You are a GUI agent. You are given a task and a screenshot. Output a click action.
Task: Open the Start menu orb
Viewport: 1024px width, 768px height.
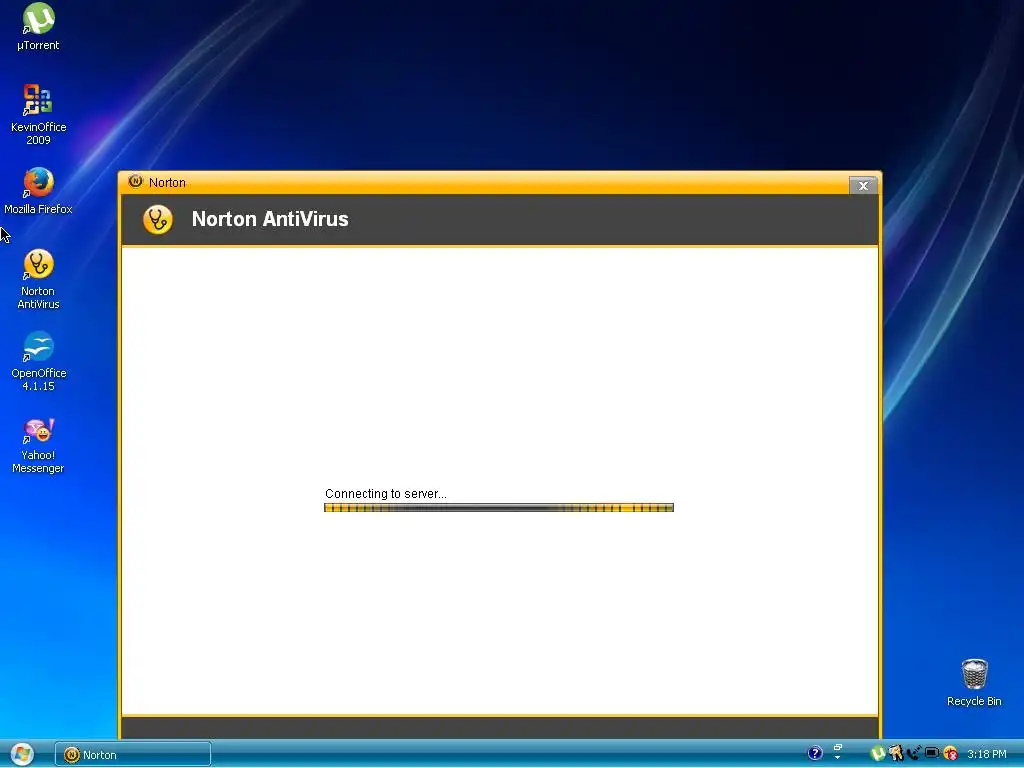pyautogui.click(x=22, y=754)
